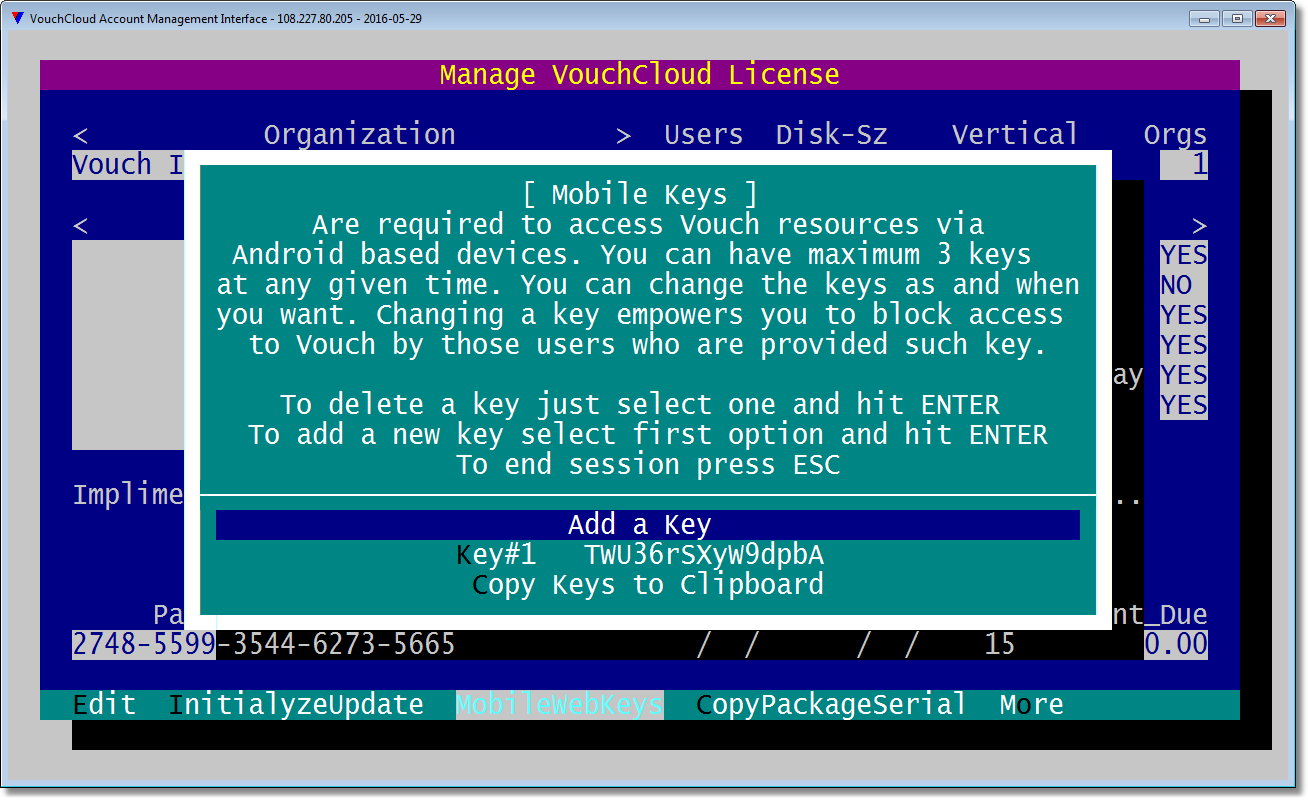Close the VouchCloud window
This screenshot has height=800, width=1308.
point(1270,18)
